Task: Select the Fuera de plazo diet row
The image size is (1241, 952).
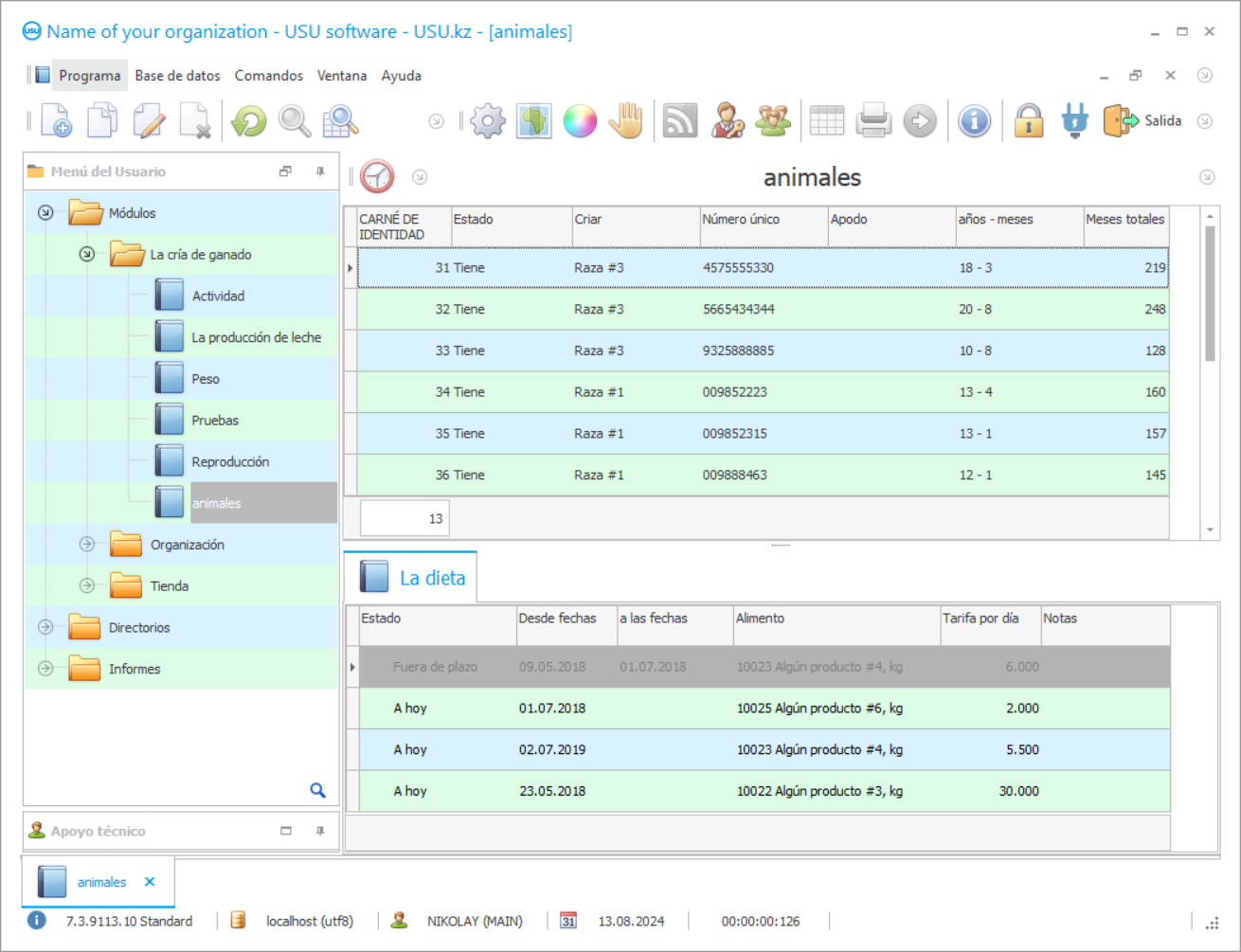Action: (x=763, y=667)
